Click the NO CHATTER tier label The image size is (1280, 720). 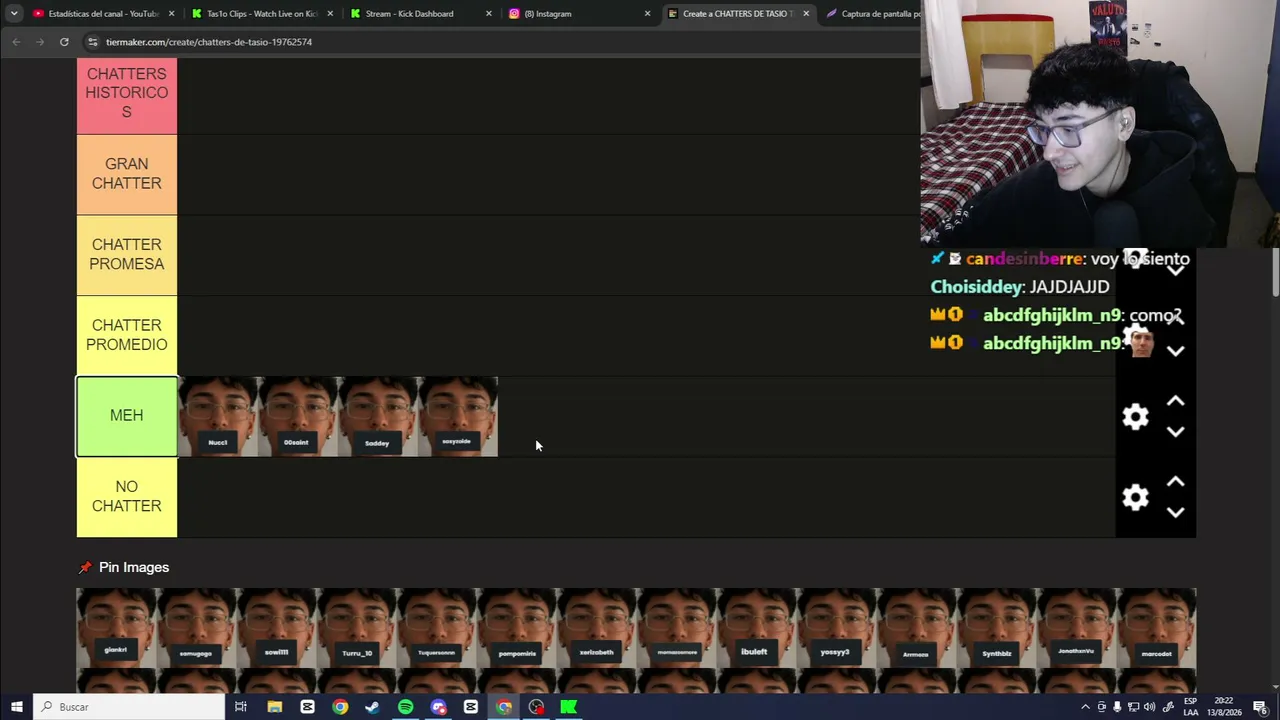(127, 497)
